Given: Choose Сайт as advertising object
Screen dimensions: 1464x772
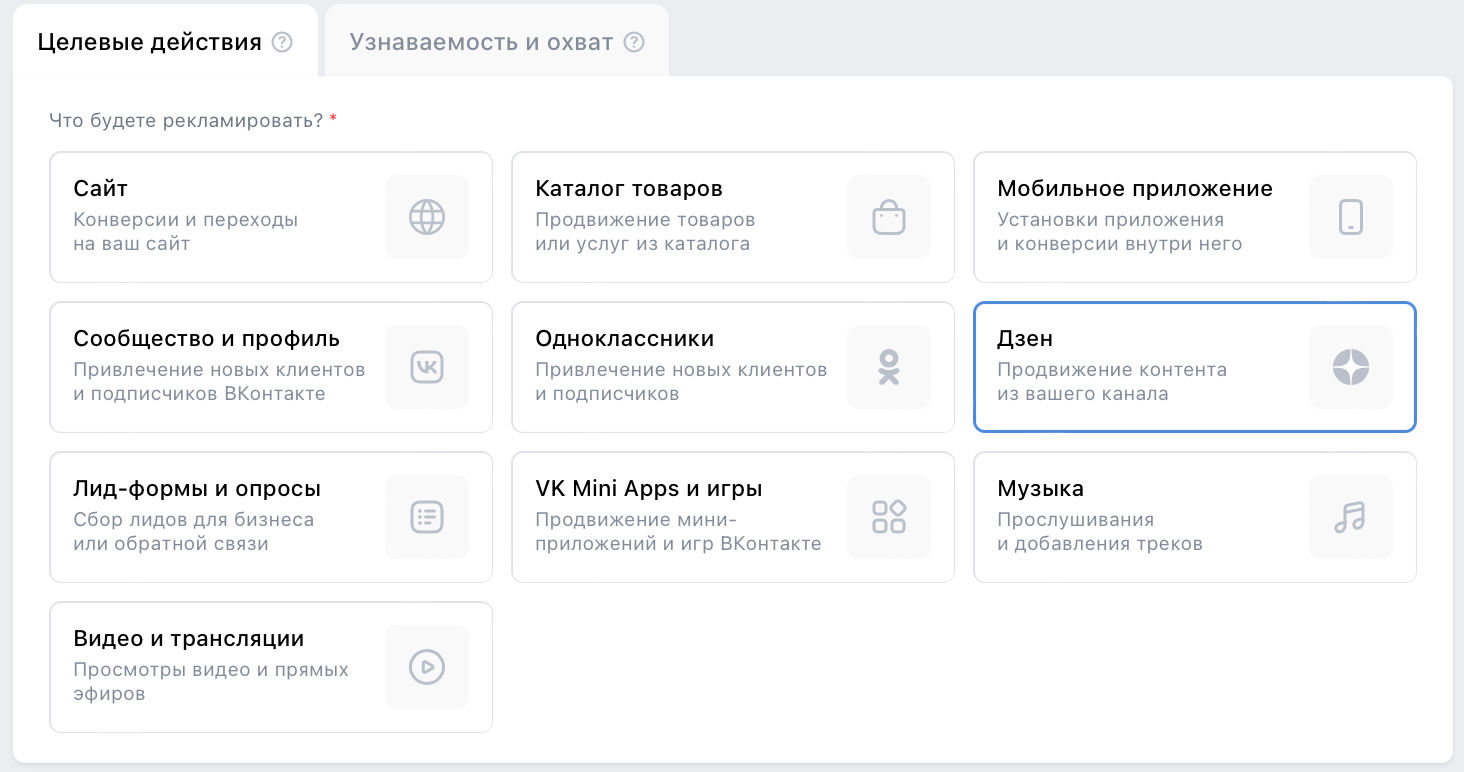Looking at the screenshot, I should [101, 189].
